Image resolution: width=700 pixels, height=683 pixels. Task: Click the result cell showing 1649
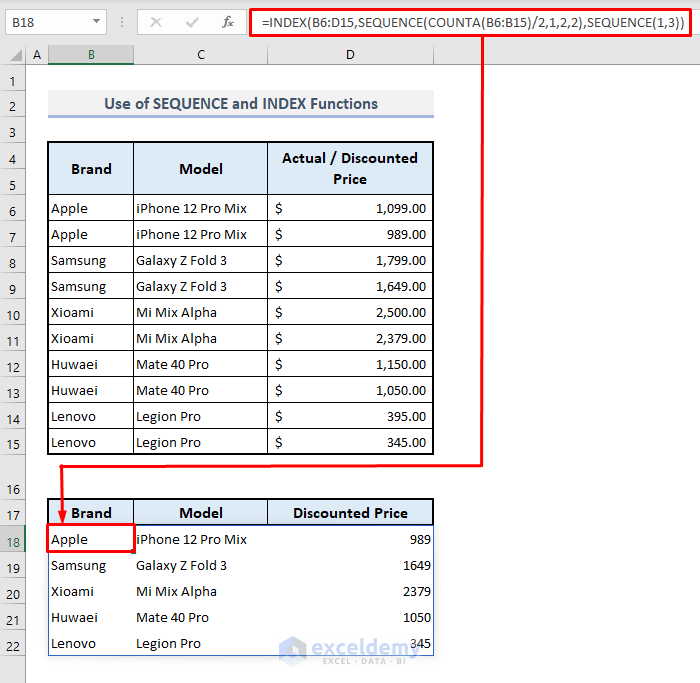[x=350, y=565]
